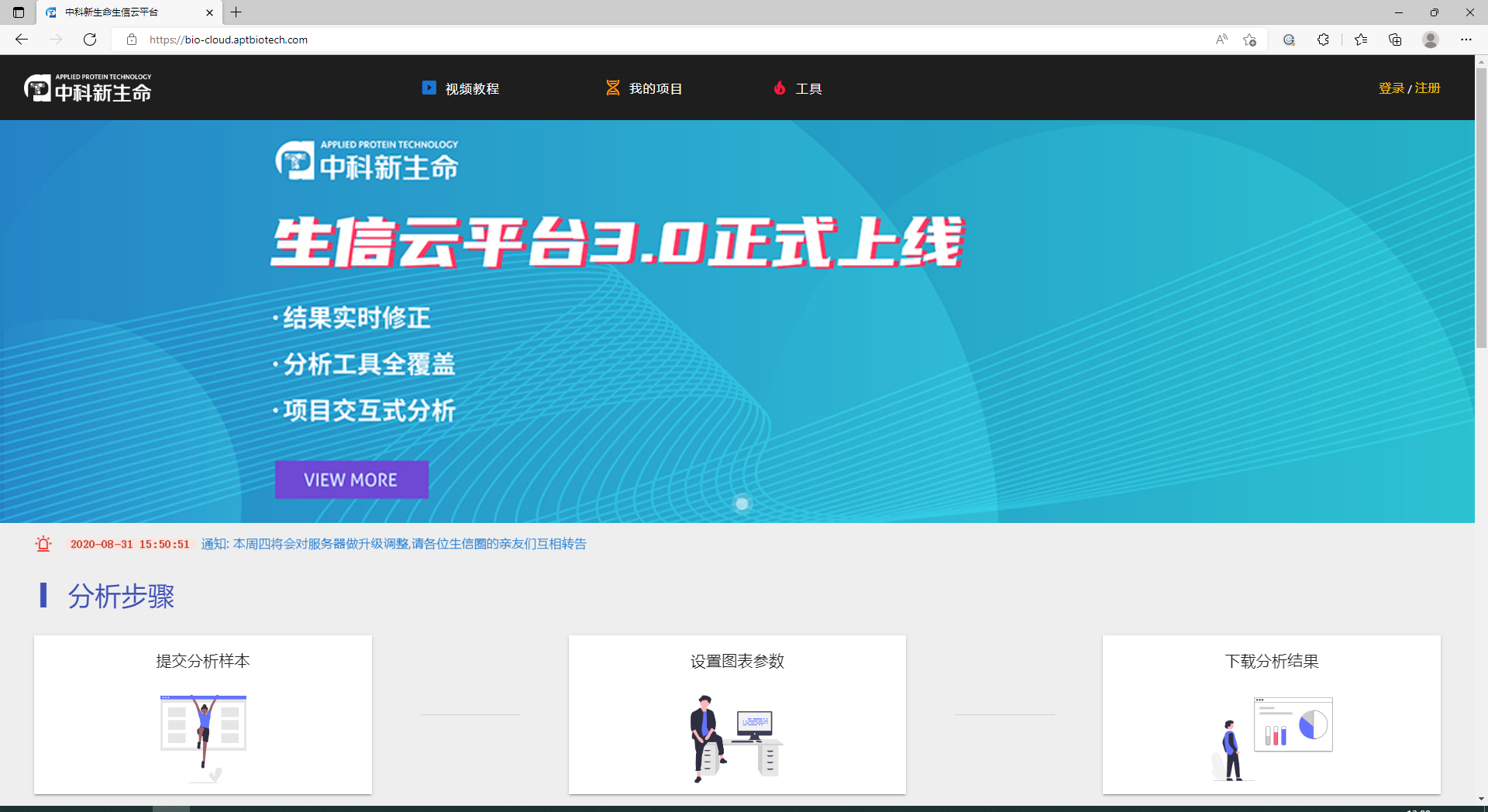The height and width of the screenshot is (812, 1488).
Task: Click the 中科新生命 site logo
Action: pos(87,87)
